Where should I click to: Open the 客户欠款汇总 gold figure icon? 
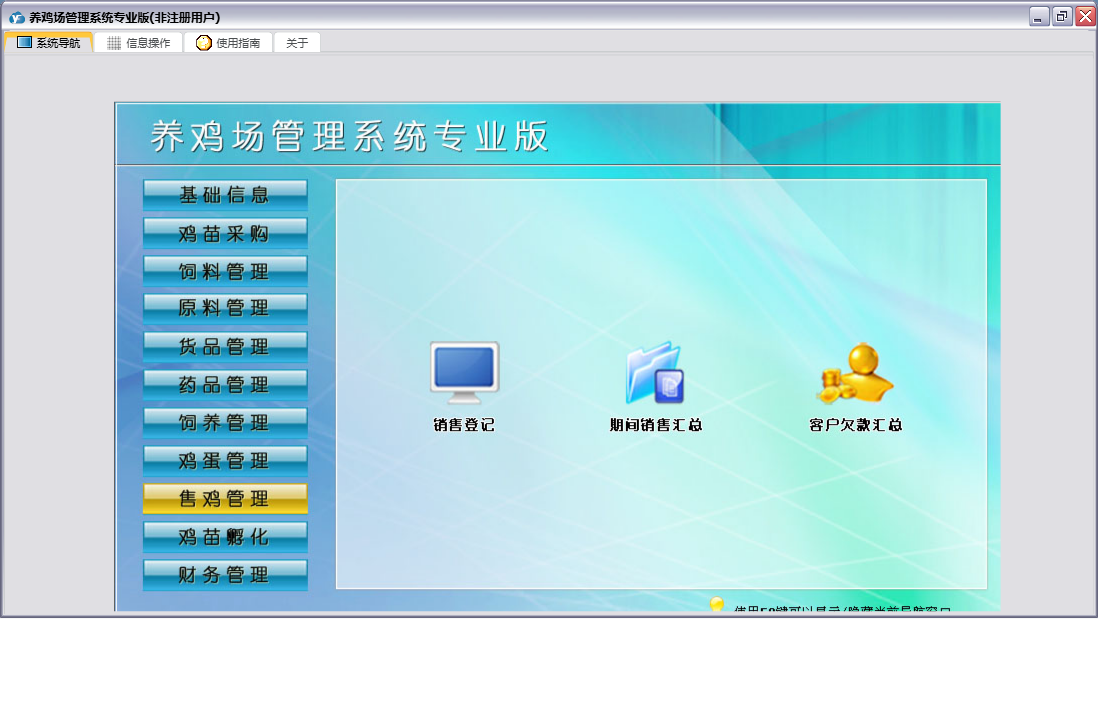[x=855, y=372]
